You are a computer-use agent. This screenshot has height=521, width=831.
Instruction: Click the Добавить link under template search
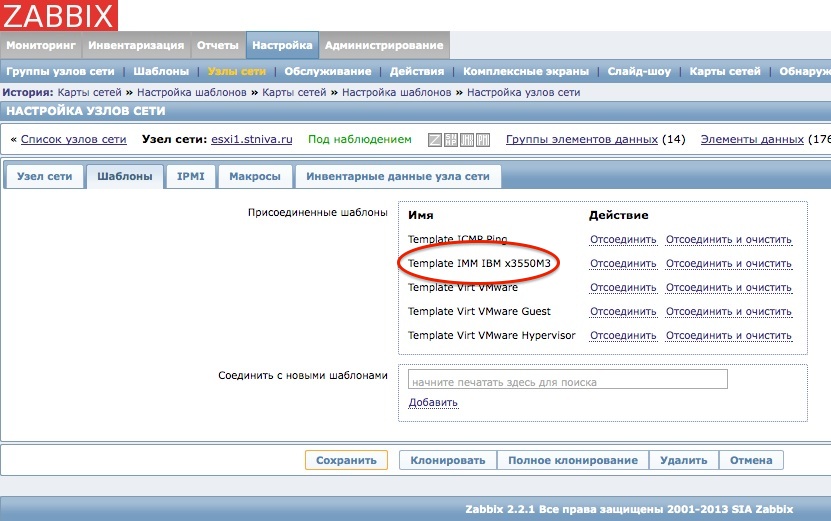pos(433,403)
